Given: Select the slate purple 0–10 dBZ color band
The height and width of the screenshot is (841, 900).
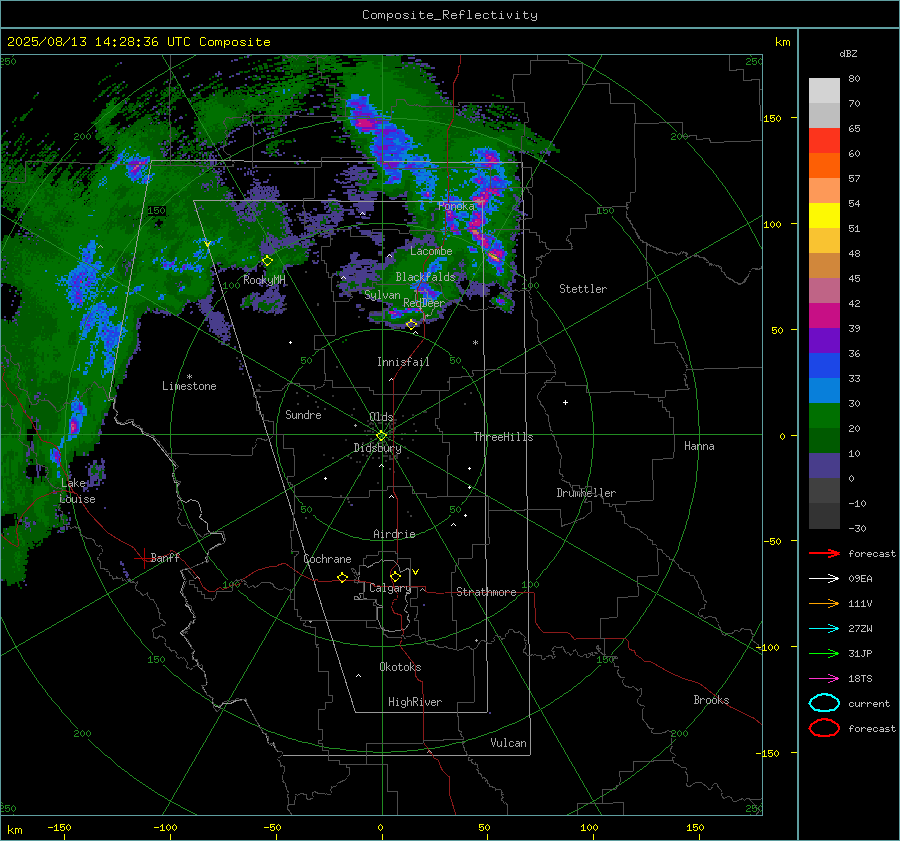Looking at the screenshot, I should (x=824, y=466).
